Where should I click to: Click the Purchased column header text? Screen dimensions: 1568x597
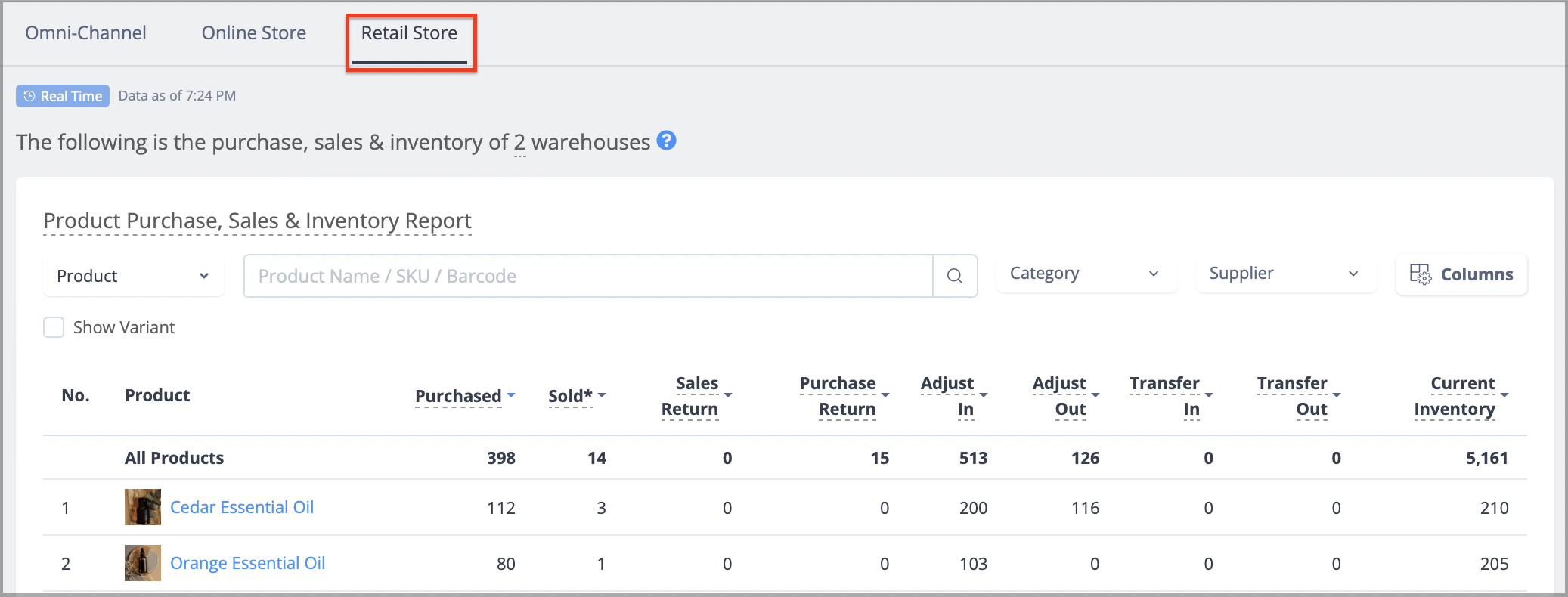(458, 396)
